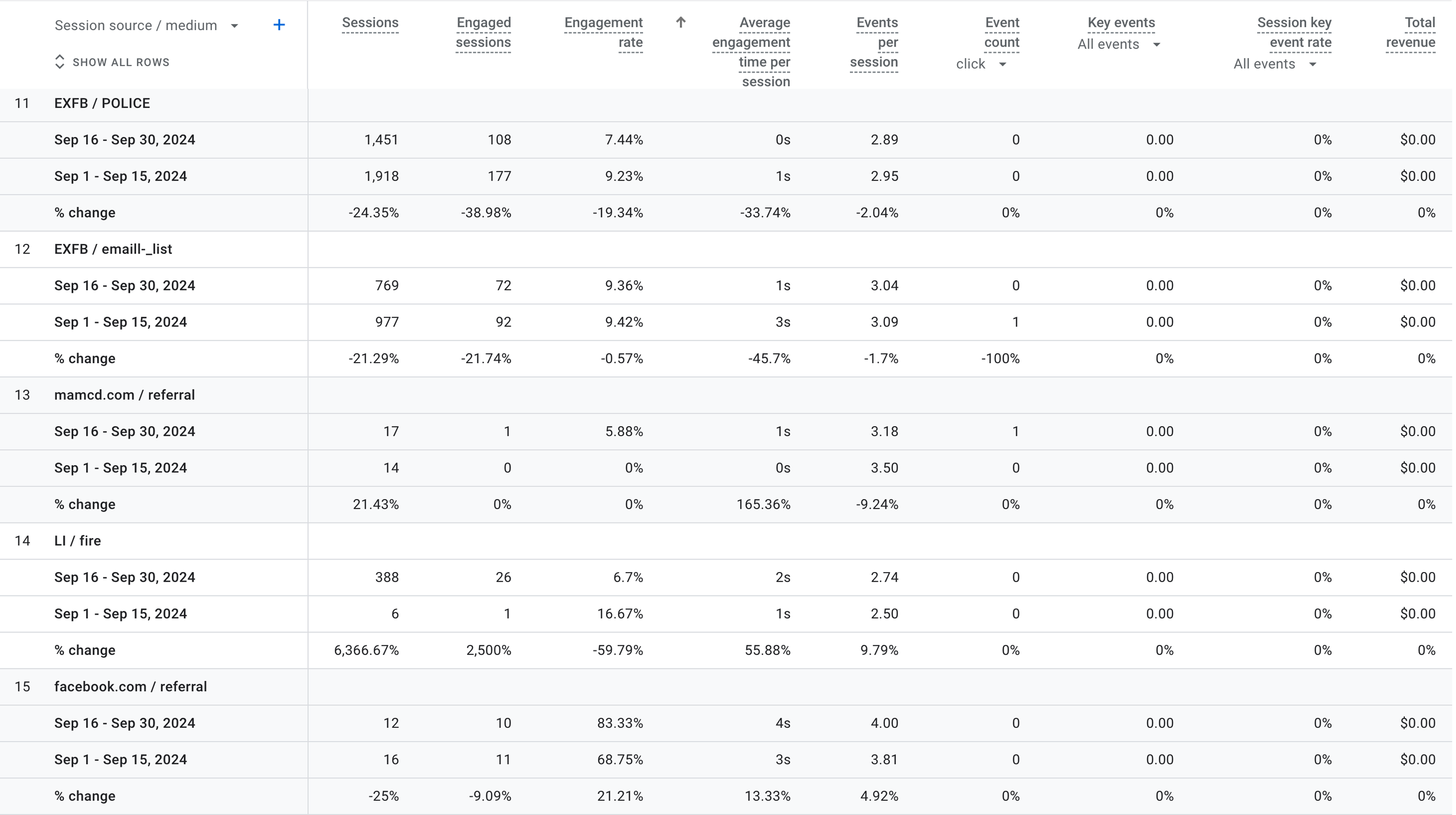
Task: Sort by Events per session header
Action: click(x=875, y=43)
